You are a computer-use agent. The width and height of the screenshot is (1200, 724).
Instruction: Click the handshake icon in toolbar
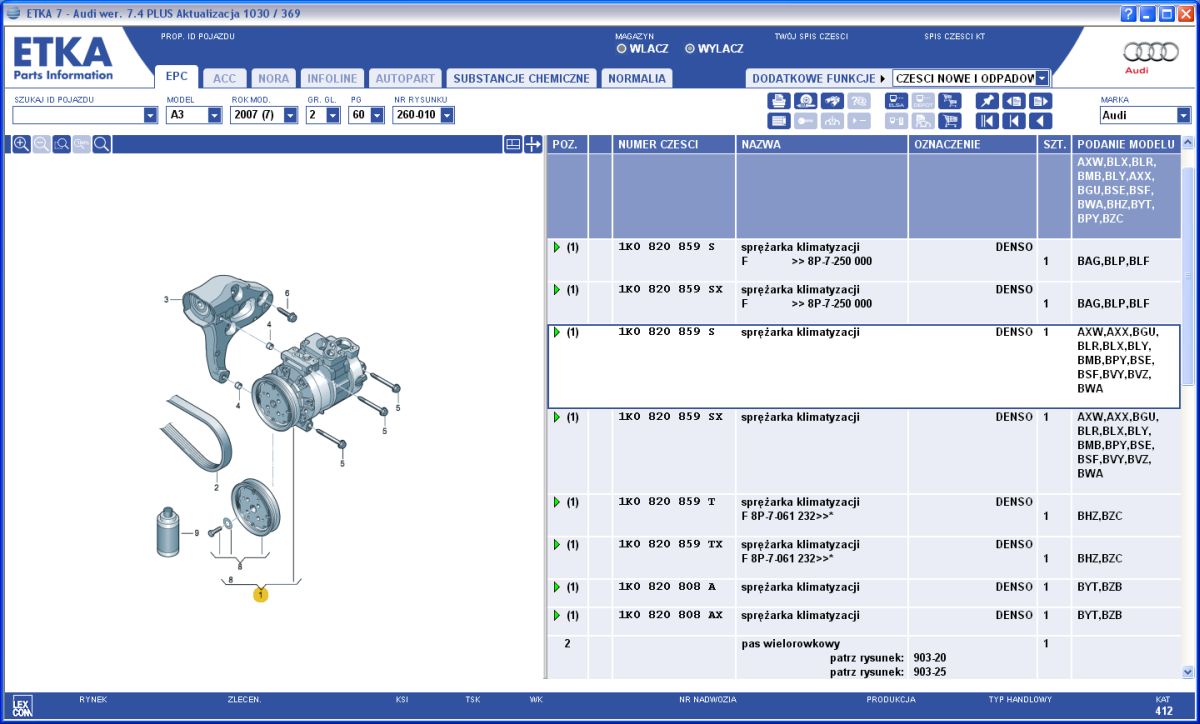tap(833, 101)
